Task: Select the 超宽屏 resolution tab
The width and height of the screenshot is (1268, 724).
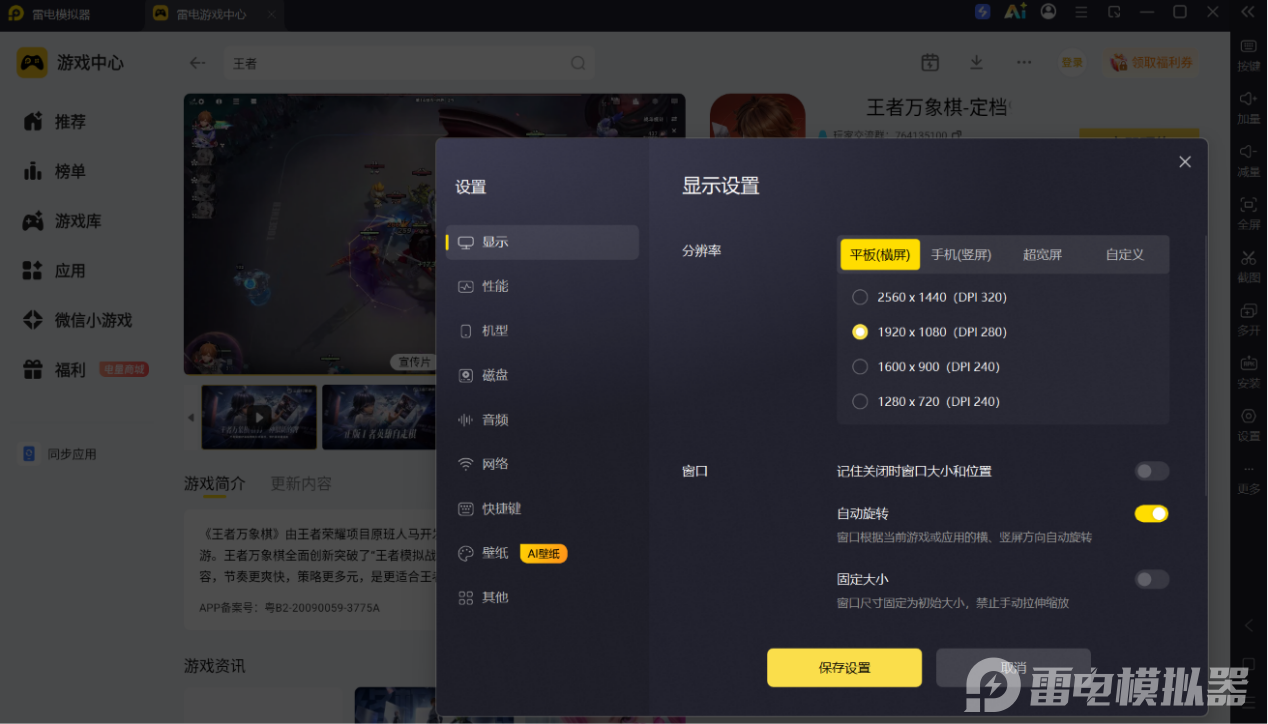Action: pyautogui.click(x=1042, y=254)
